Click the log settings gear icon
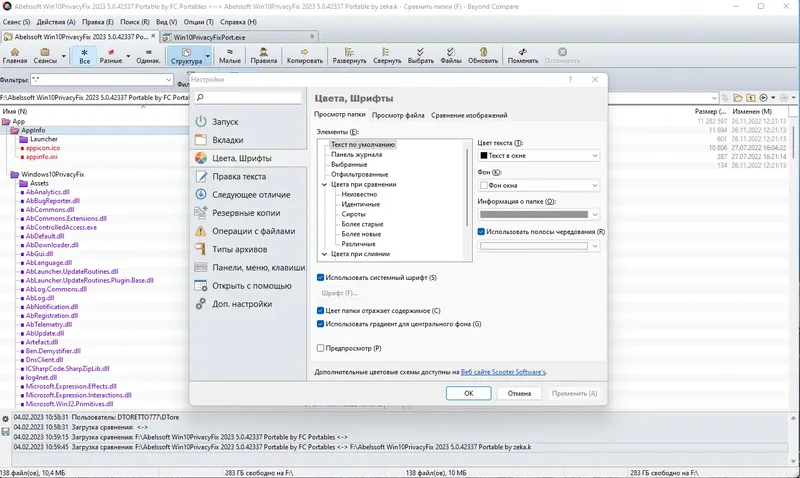 [x=6, y=419]
